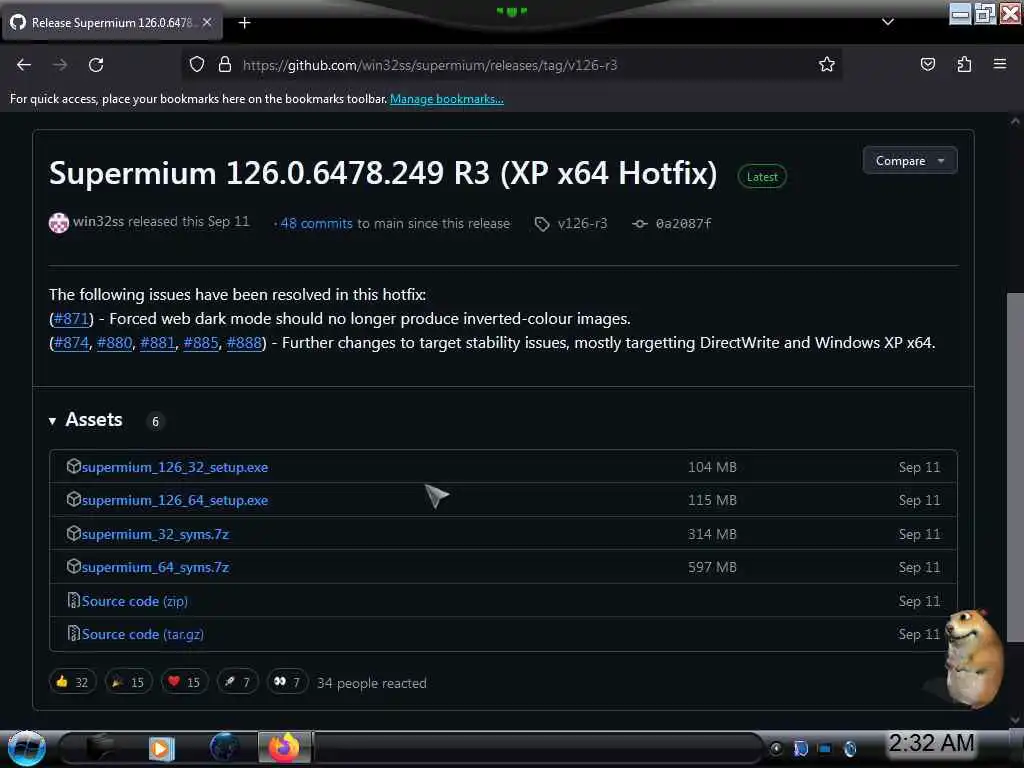The image size is (1024, 768).
Task: Download supermium_126_32_setup.exe
Action: click(174, 468)
